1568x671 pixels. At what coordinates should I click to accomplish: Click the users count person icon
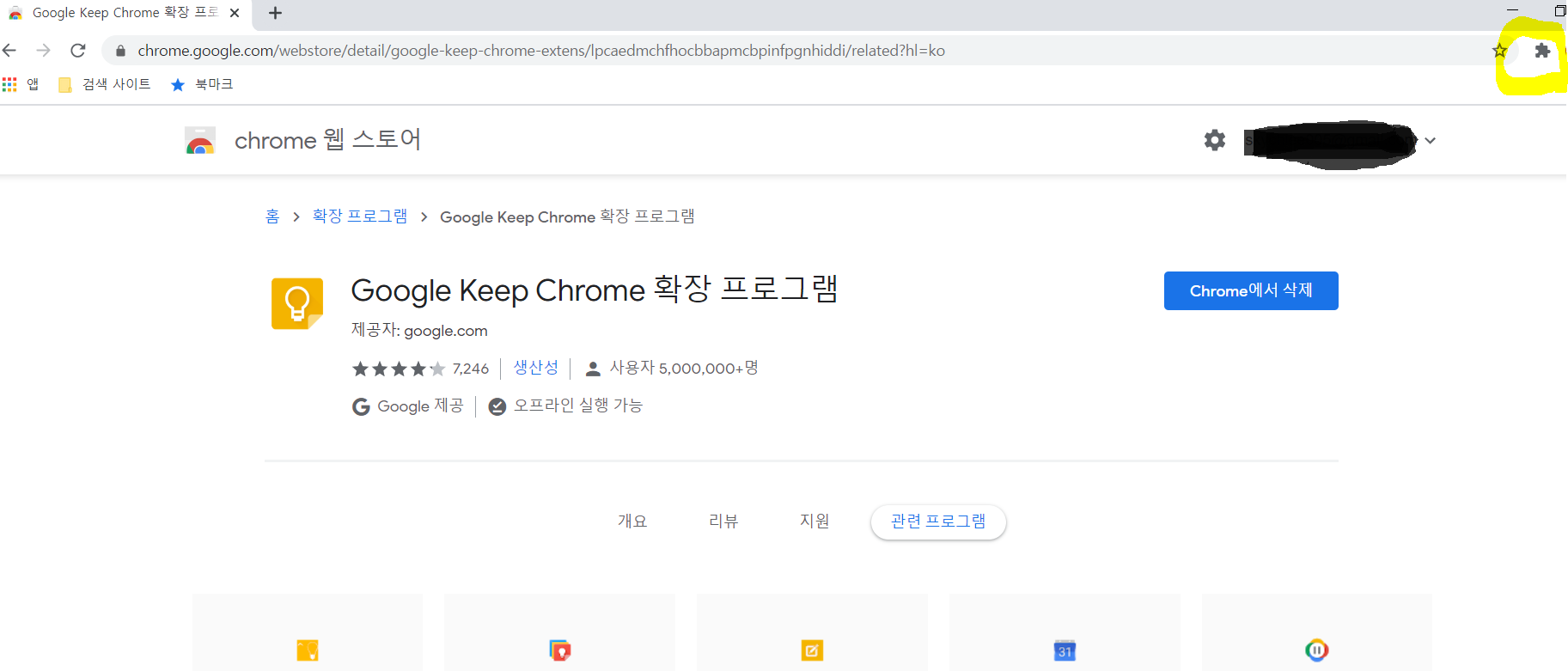[x=593, y=369]
